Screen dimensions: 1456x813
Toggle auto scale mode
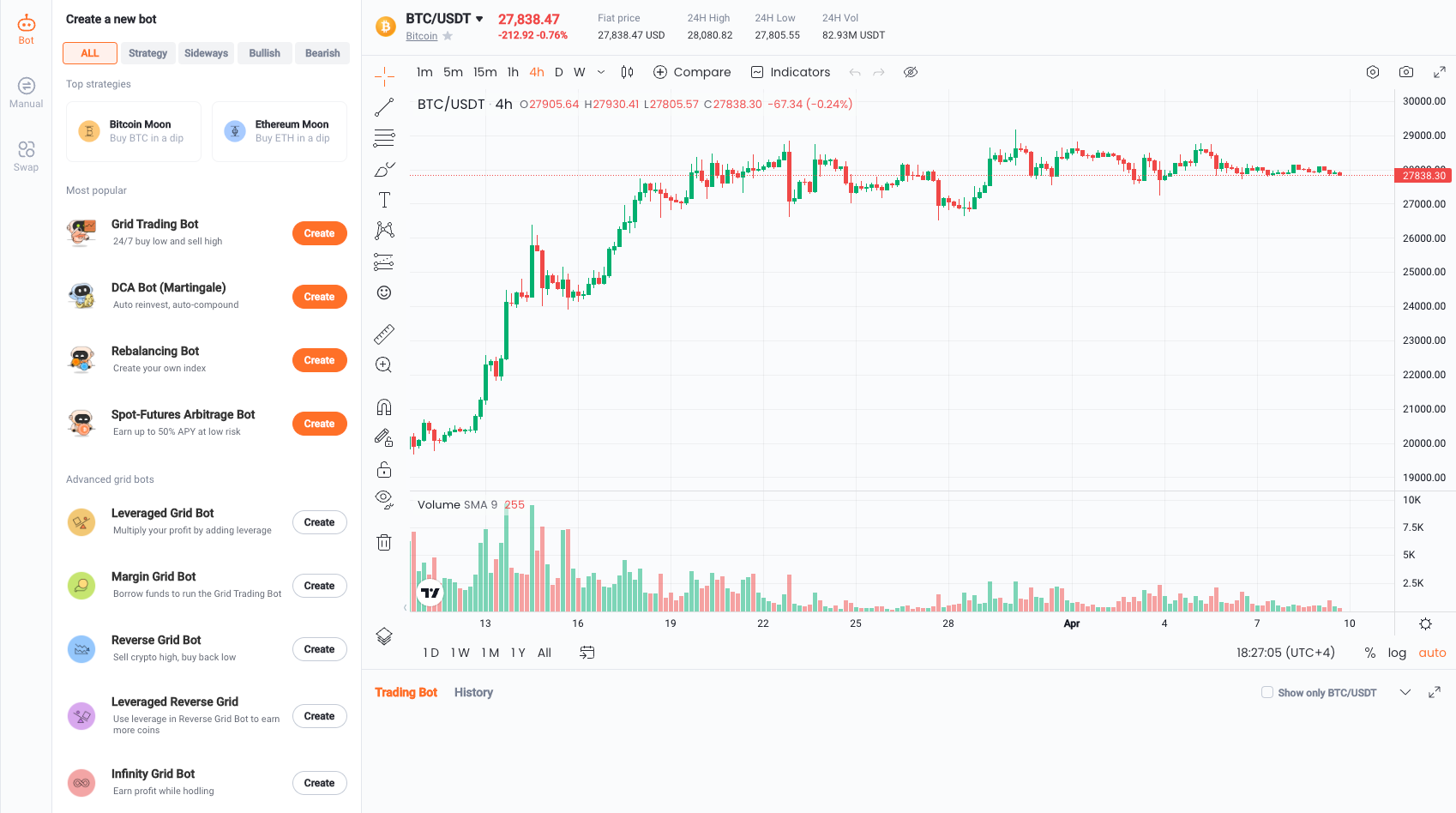(1432, 653)
